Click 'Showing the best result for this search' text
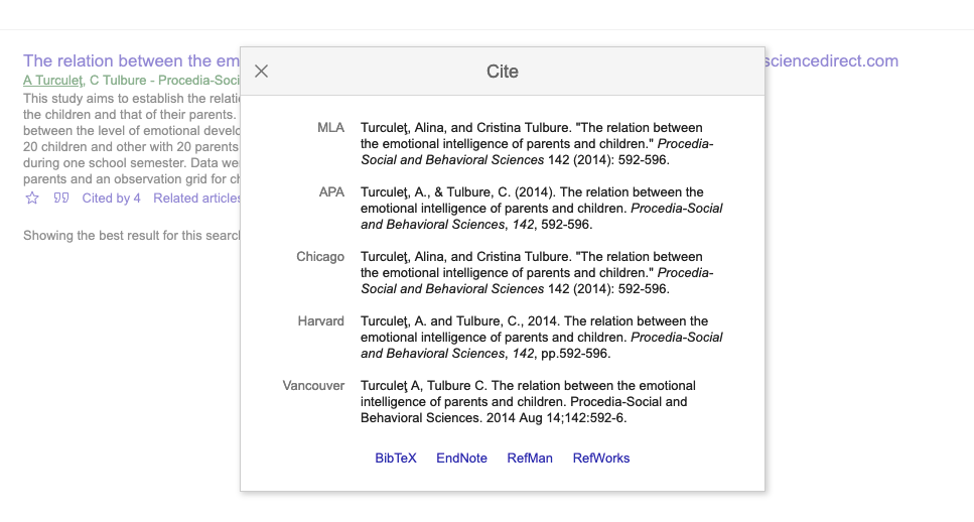Image resolution: width=974 pixels, height=522 pixels. 131,236
